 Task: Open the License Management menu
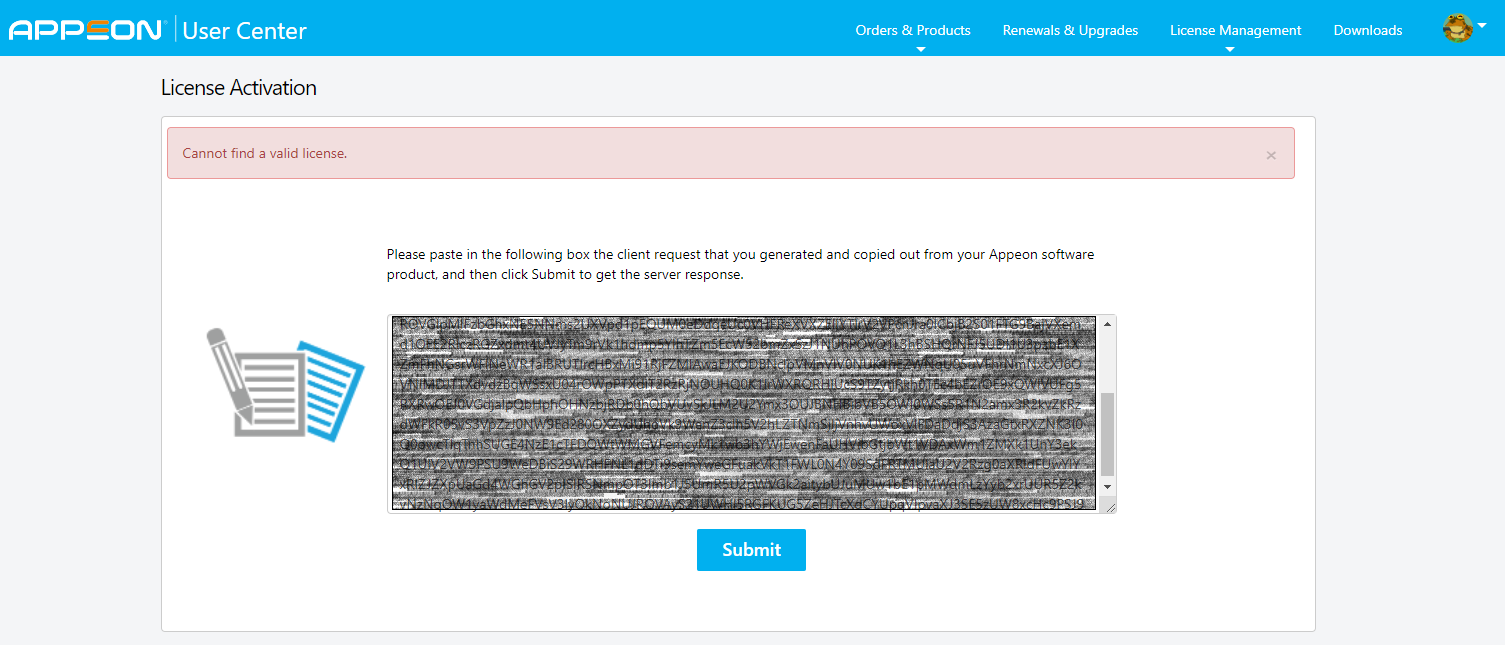point(1235,30)
